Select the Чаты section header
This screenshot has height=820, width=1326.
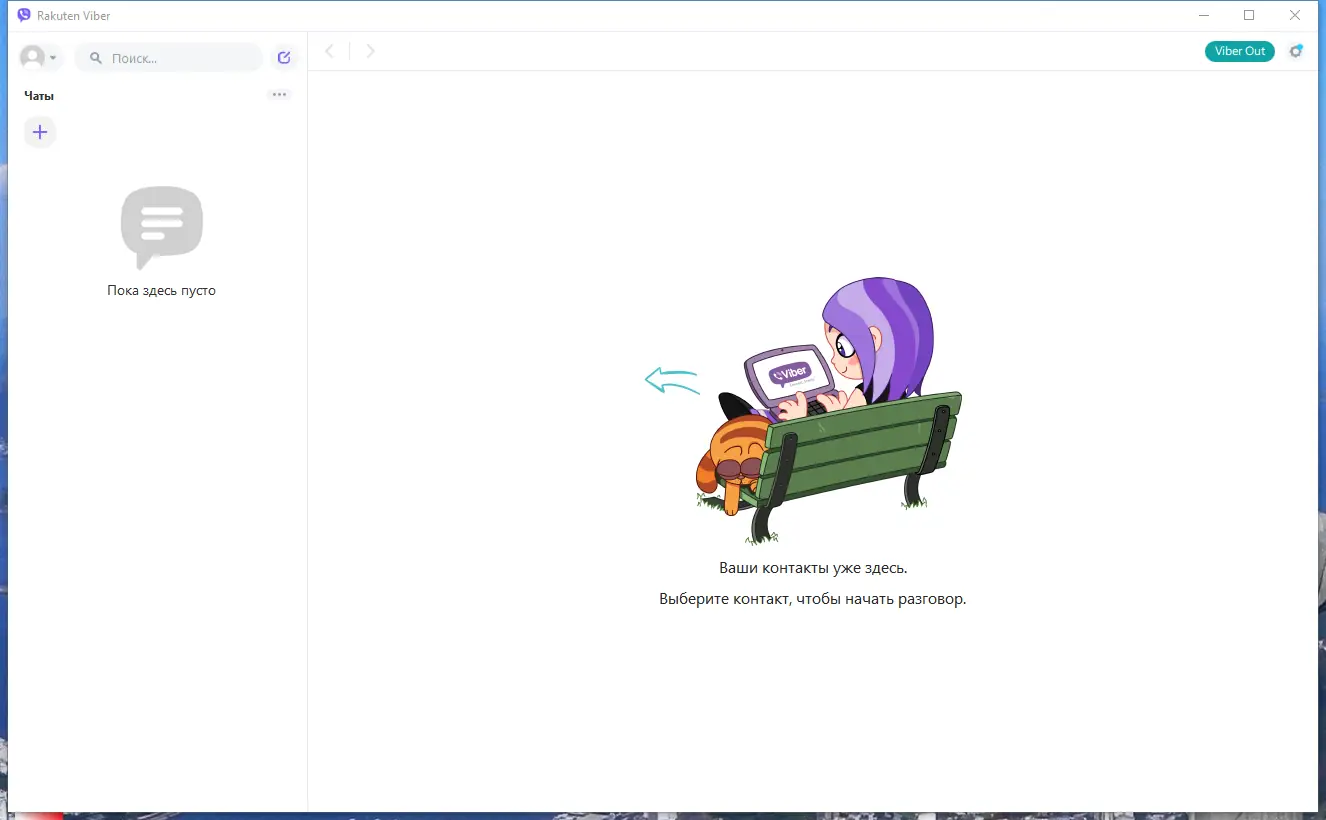point(39,95)
